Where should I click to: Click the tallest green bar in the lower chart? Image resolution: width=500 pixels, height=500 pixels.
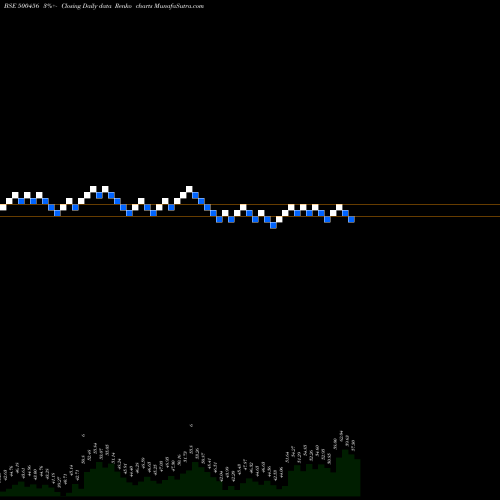coord(345,473)
